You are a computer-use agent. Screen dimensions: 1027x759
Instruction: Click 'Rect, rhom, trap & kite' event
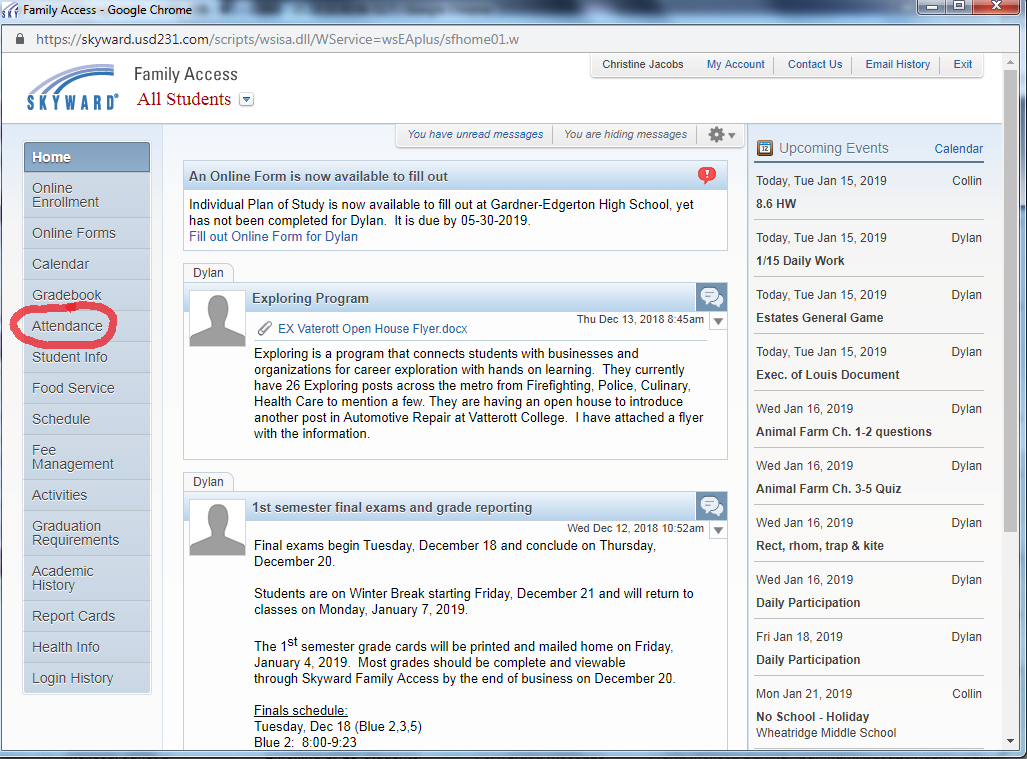(x=819, y=546)
